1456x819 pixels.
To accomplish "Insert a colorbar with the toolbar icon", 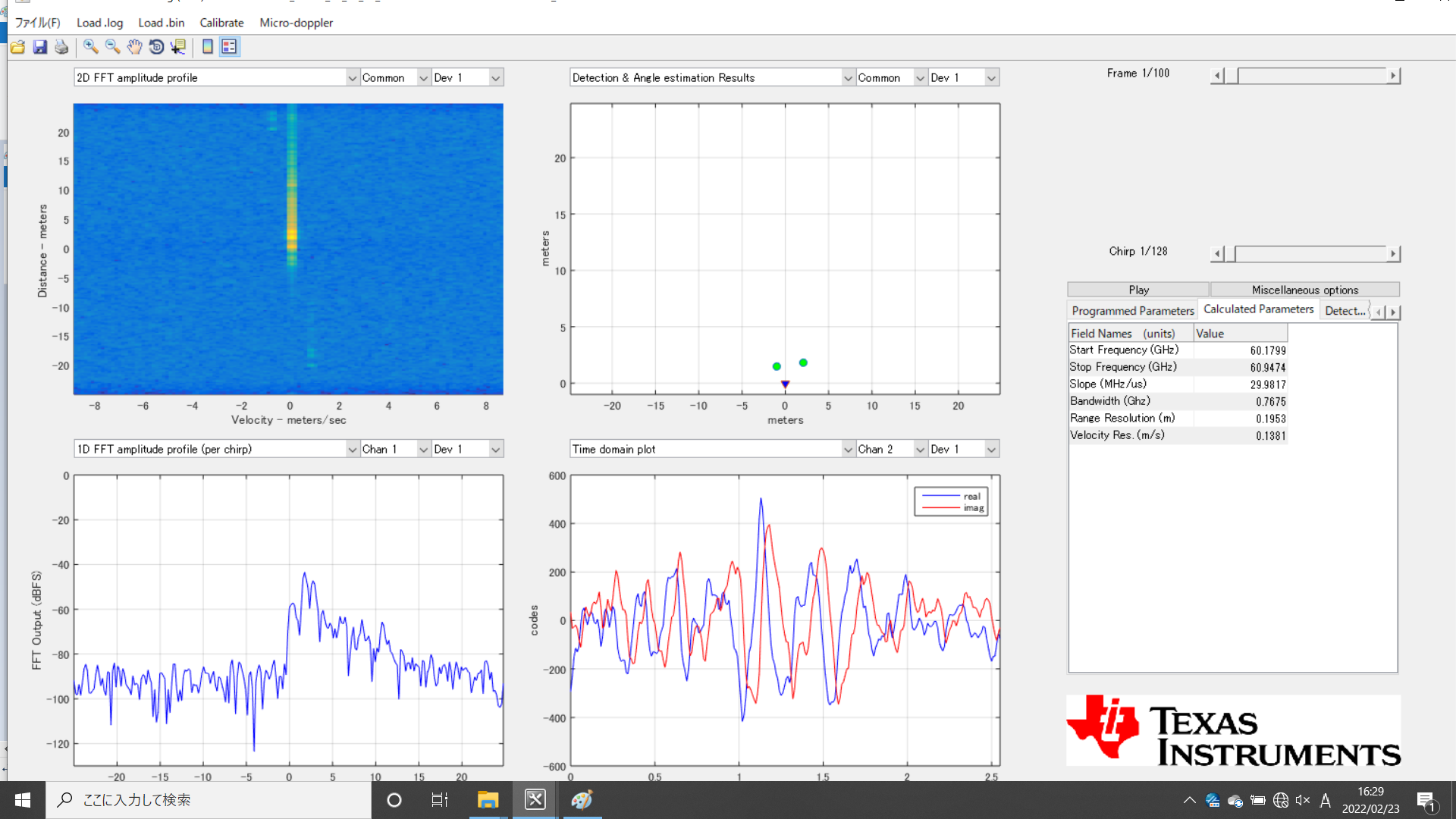I will click(x=207, y=47).
